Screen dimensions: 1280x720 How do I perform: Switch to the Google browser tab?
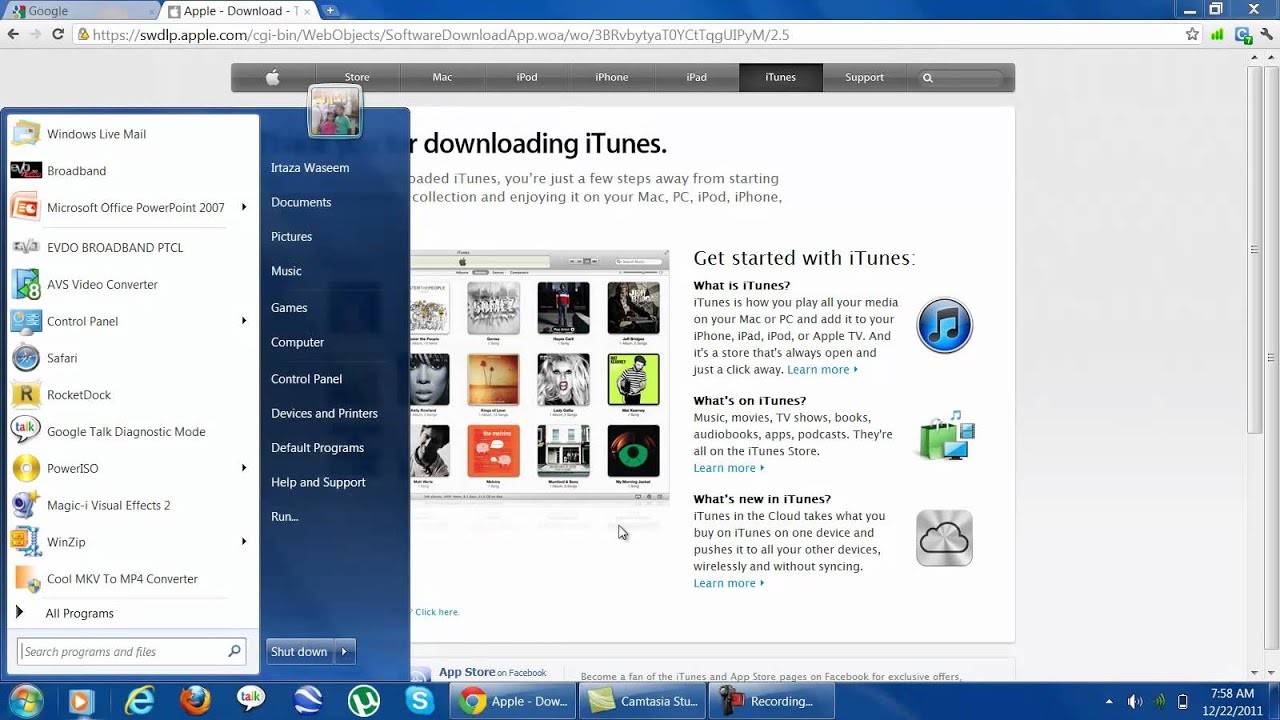tap(80, 11)
